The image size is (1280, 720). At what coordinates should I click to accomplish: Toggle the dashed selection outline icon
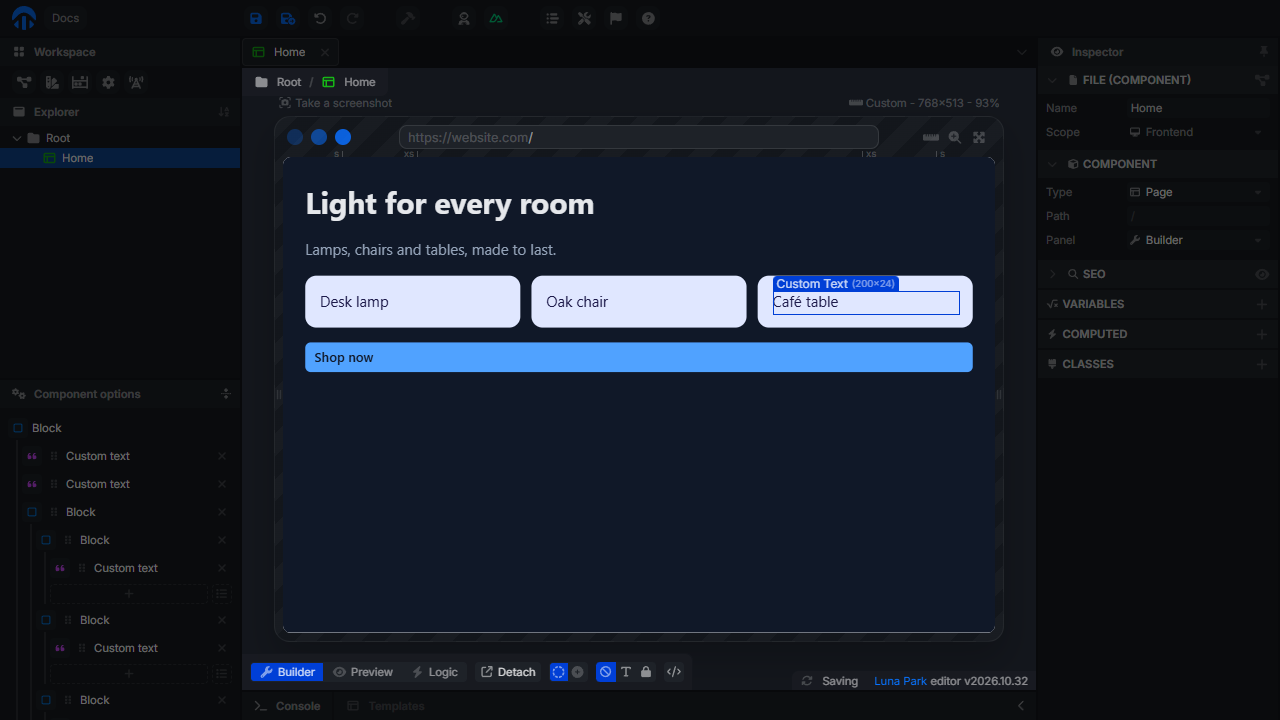(559, 672)
